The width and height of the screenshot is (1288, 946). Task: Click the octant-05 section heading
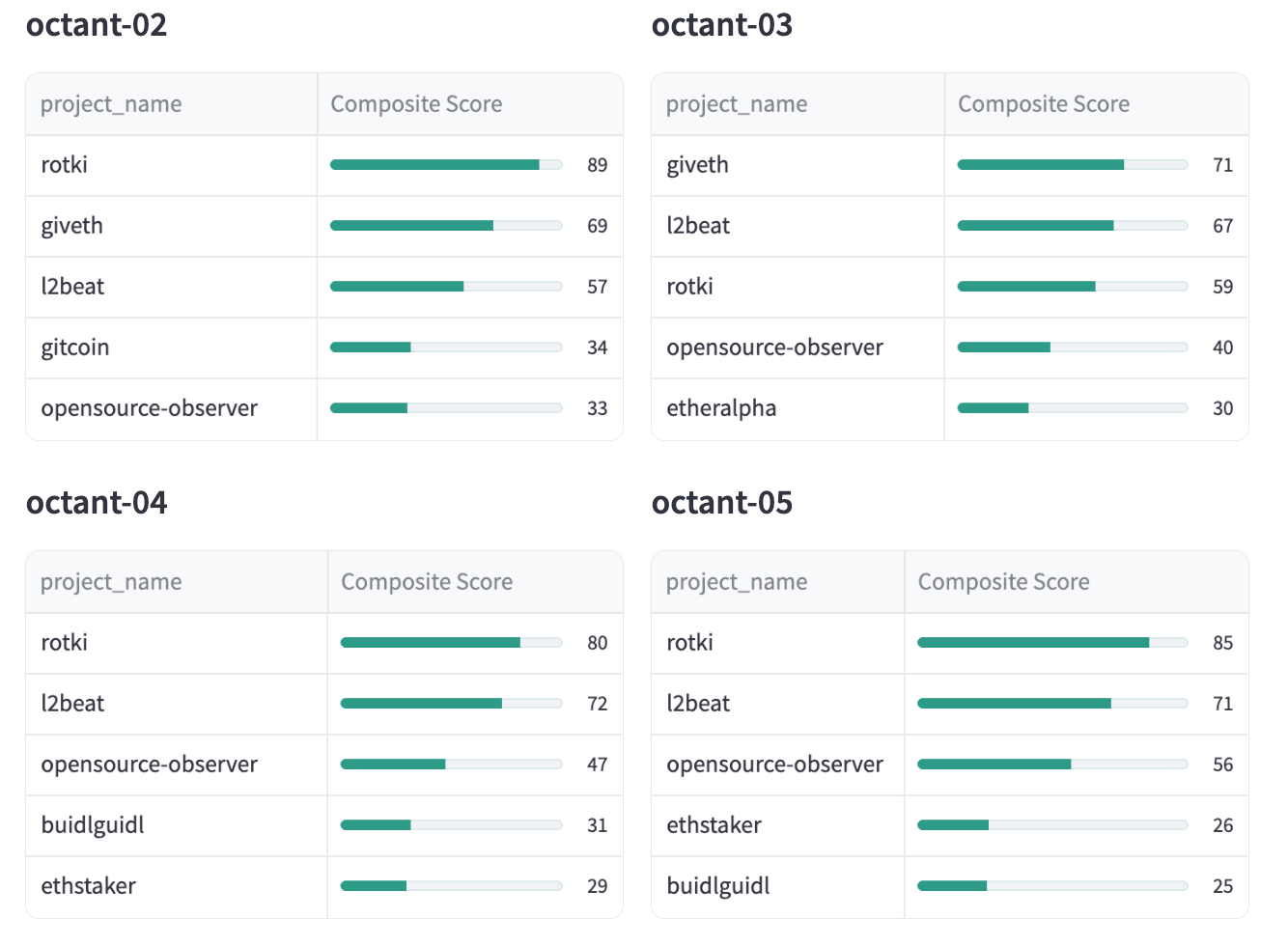(x=721, y=503)
